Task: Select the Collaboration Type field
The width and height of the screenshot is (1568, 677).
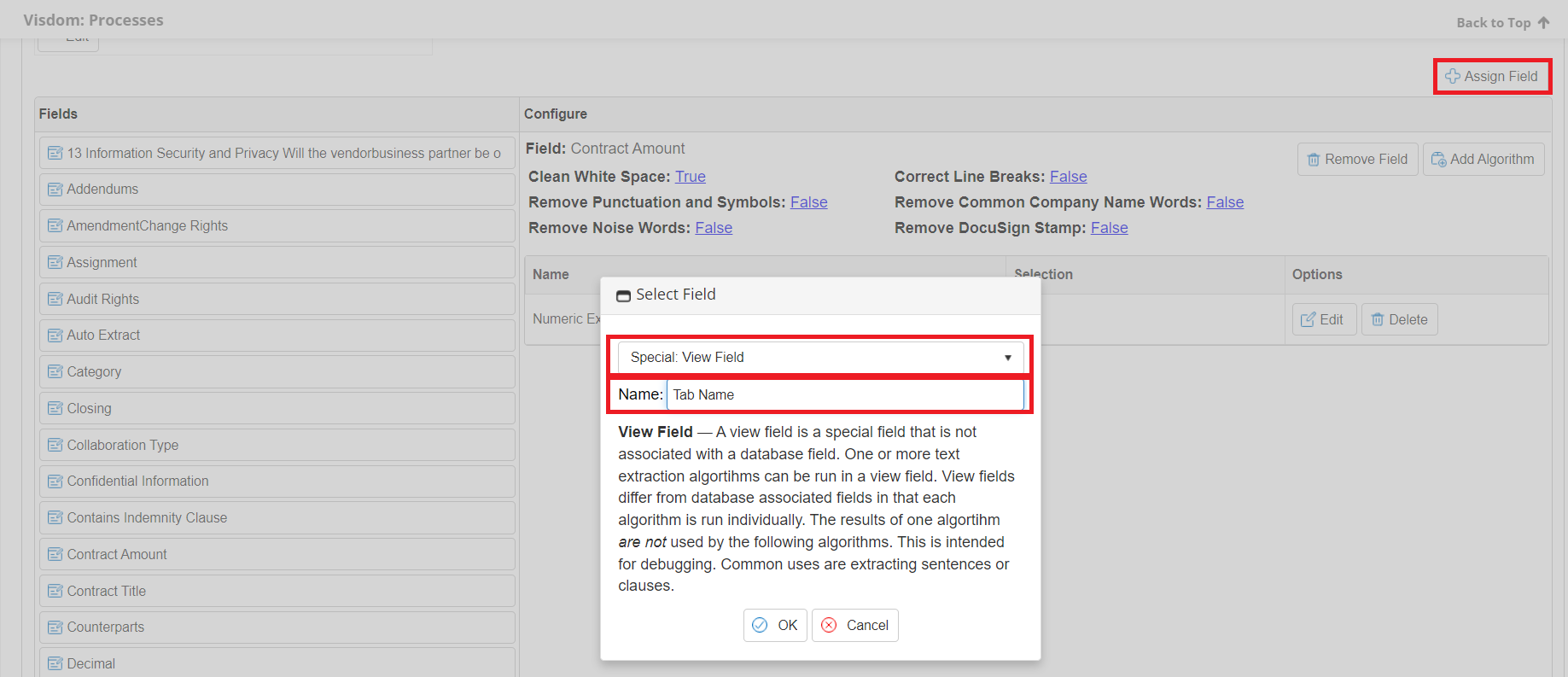Action: [x=277, y=445]
